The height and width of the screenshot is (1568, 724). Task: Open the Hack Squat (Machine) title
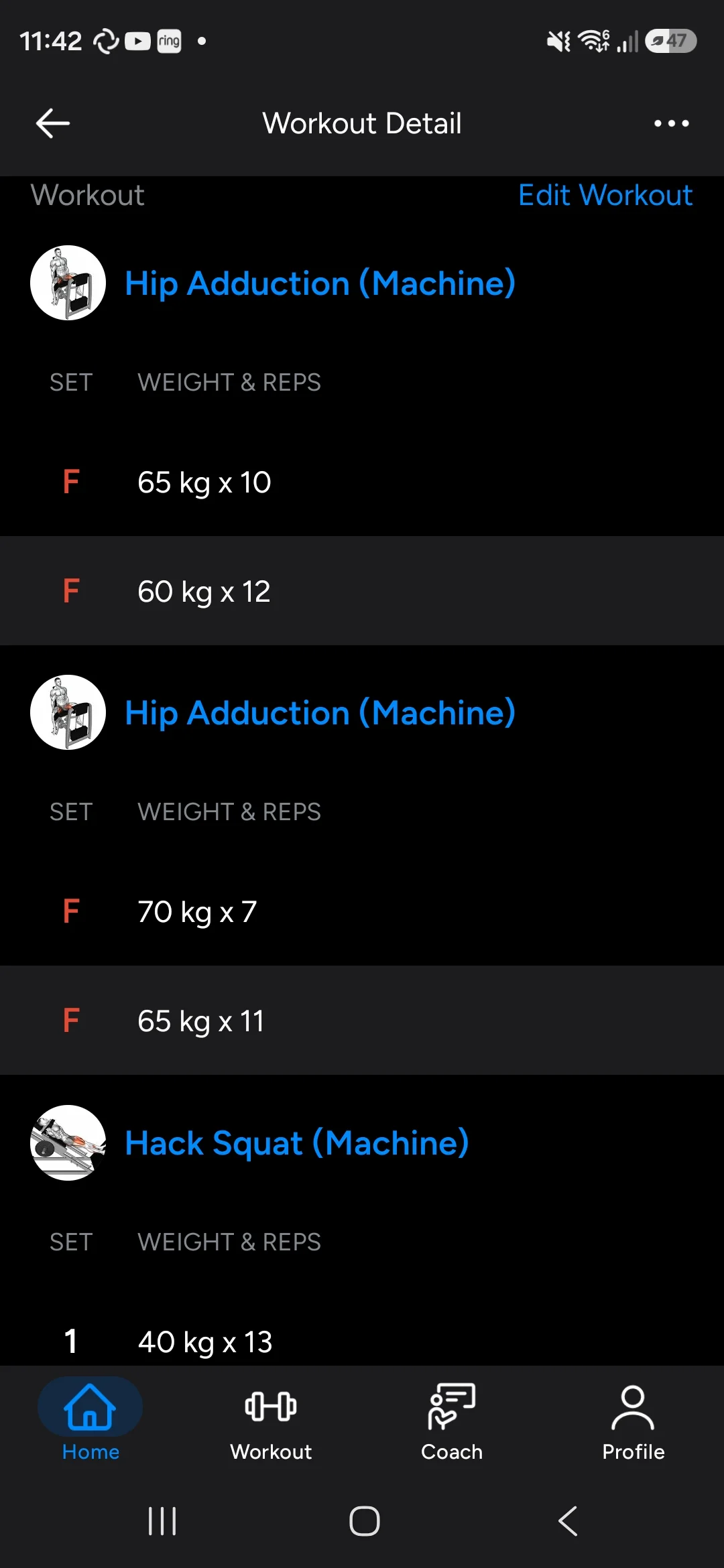click(x=297, y=1142)
